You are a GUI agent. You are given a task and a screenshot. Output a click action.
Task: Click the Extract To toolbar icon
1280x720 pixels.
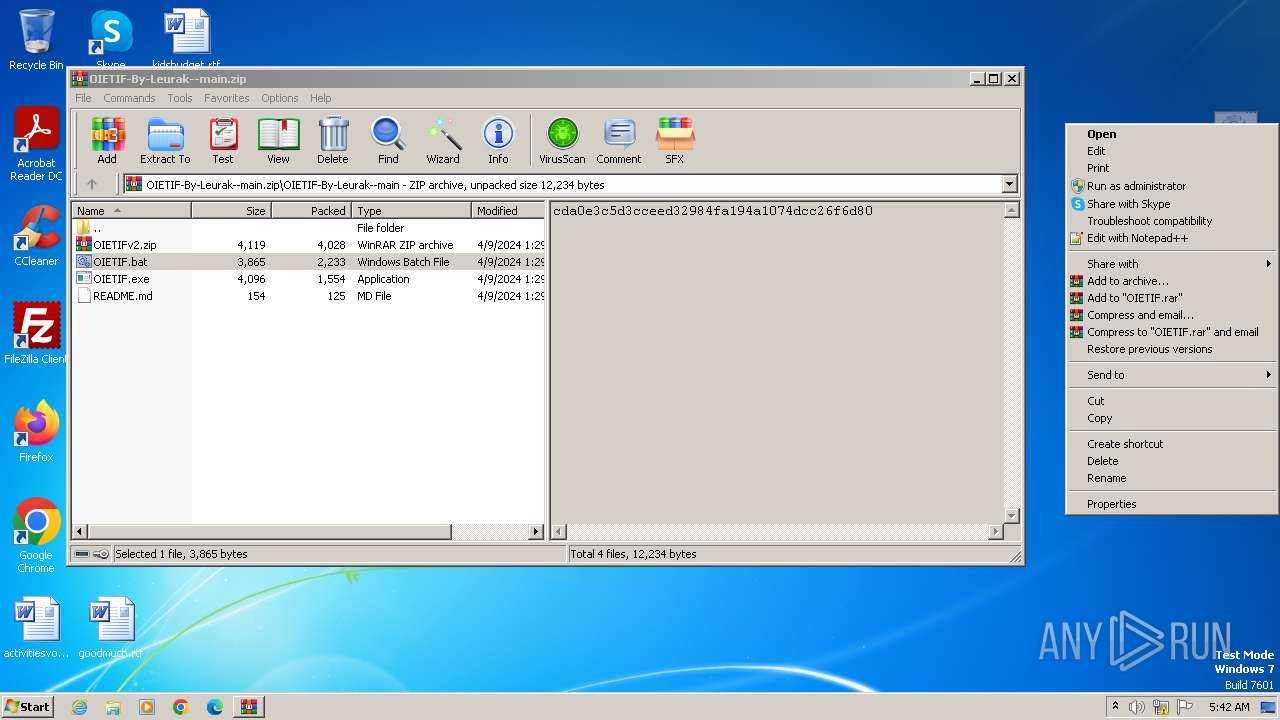pos(165,140)
